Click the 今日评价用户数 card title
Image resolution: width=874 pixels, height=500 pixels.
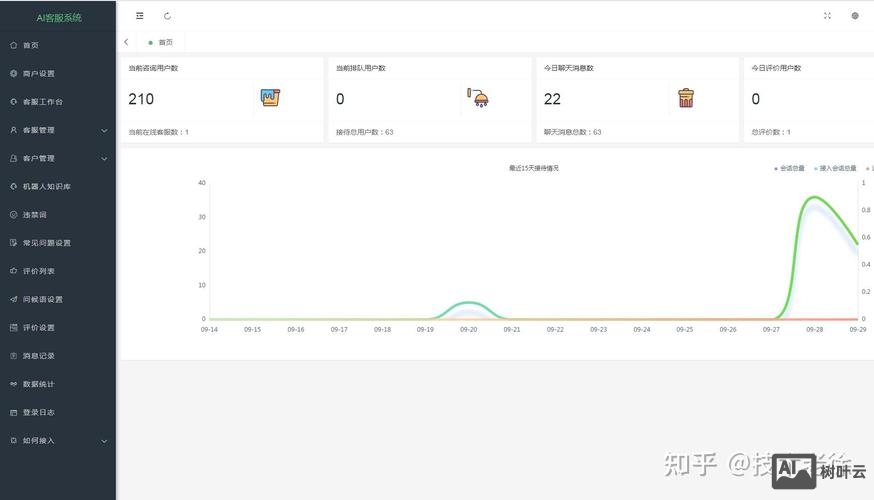(776, 68)
